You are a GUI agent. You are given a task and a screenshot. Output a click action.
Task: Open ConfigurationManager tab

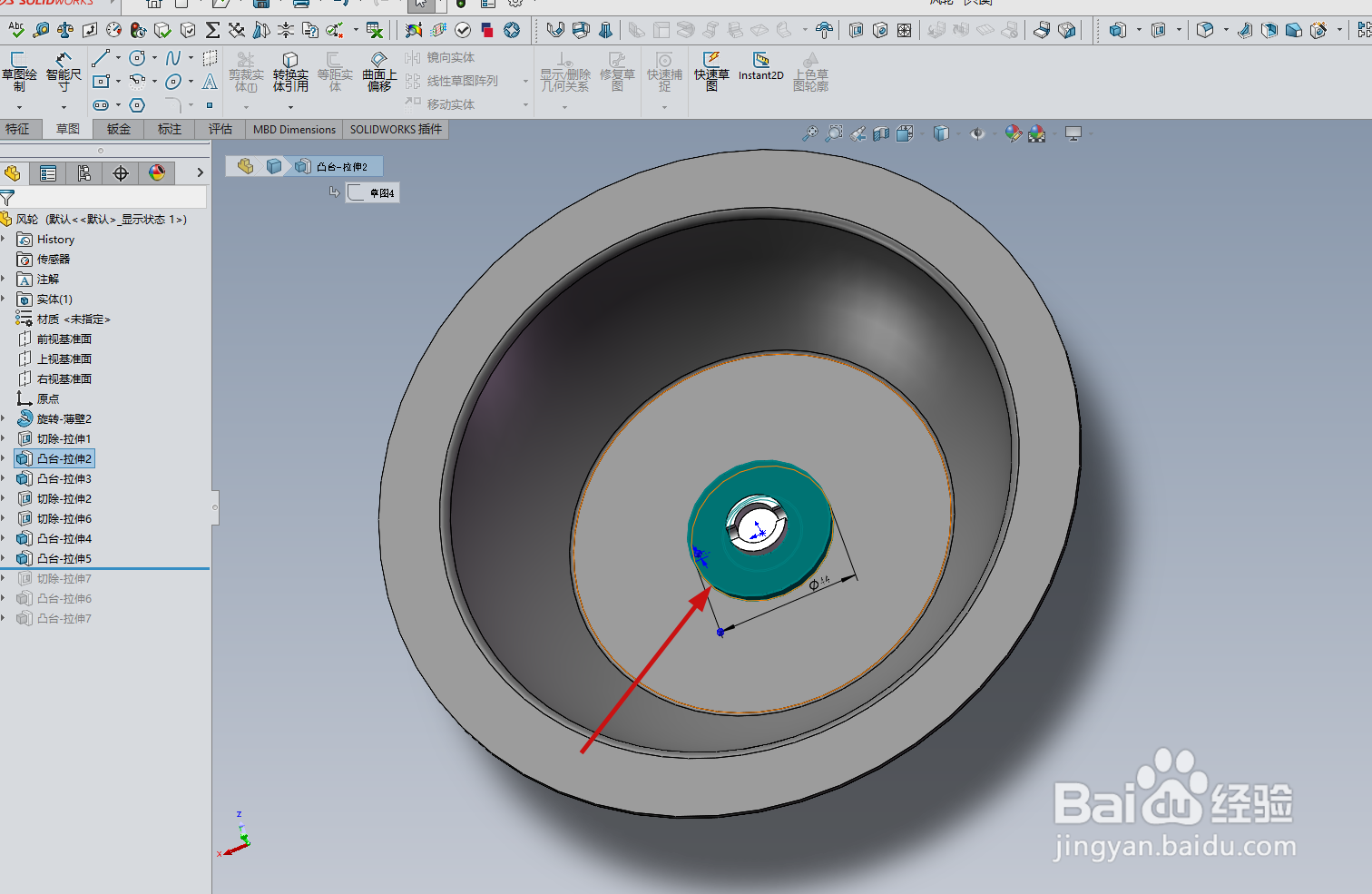click(84, 173)
